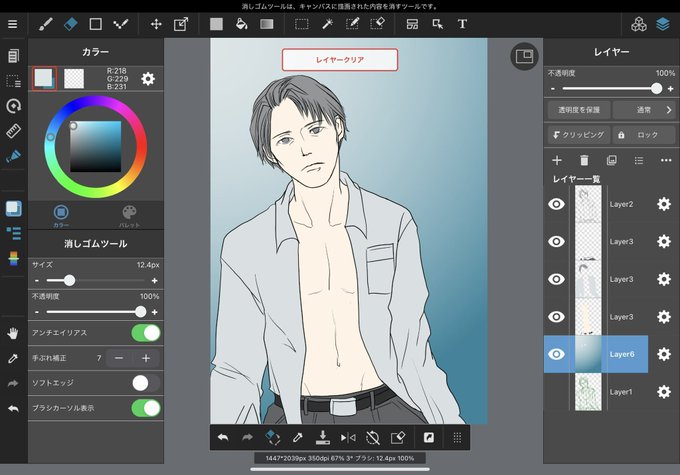Switch to Color (カラー) tab
Screen dimensions: 680x475
[x=61, y=216]
